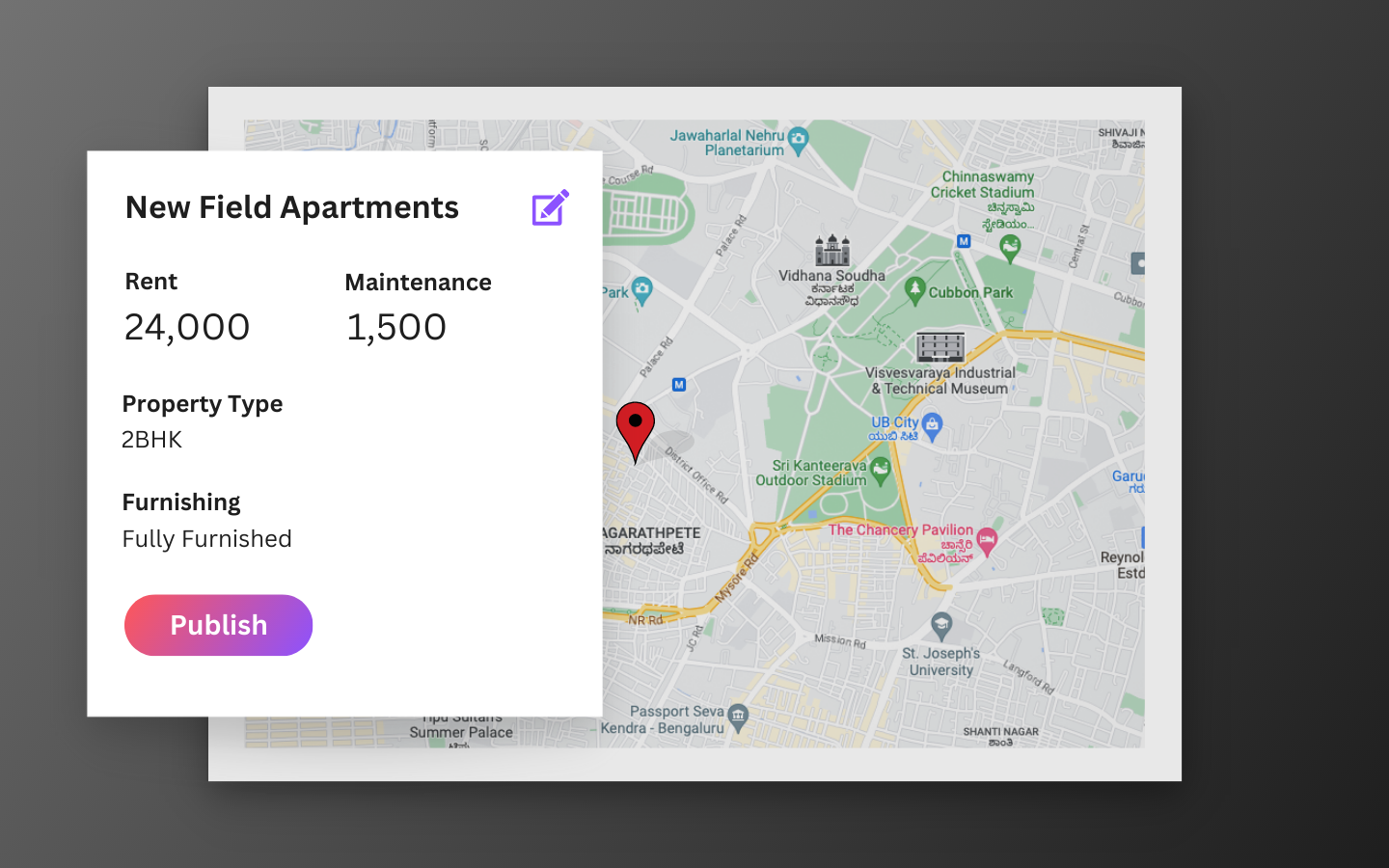Click the Langford Rd label on map
Screen dimensions: 1389x868
[x=1028, y=677]
